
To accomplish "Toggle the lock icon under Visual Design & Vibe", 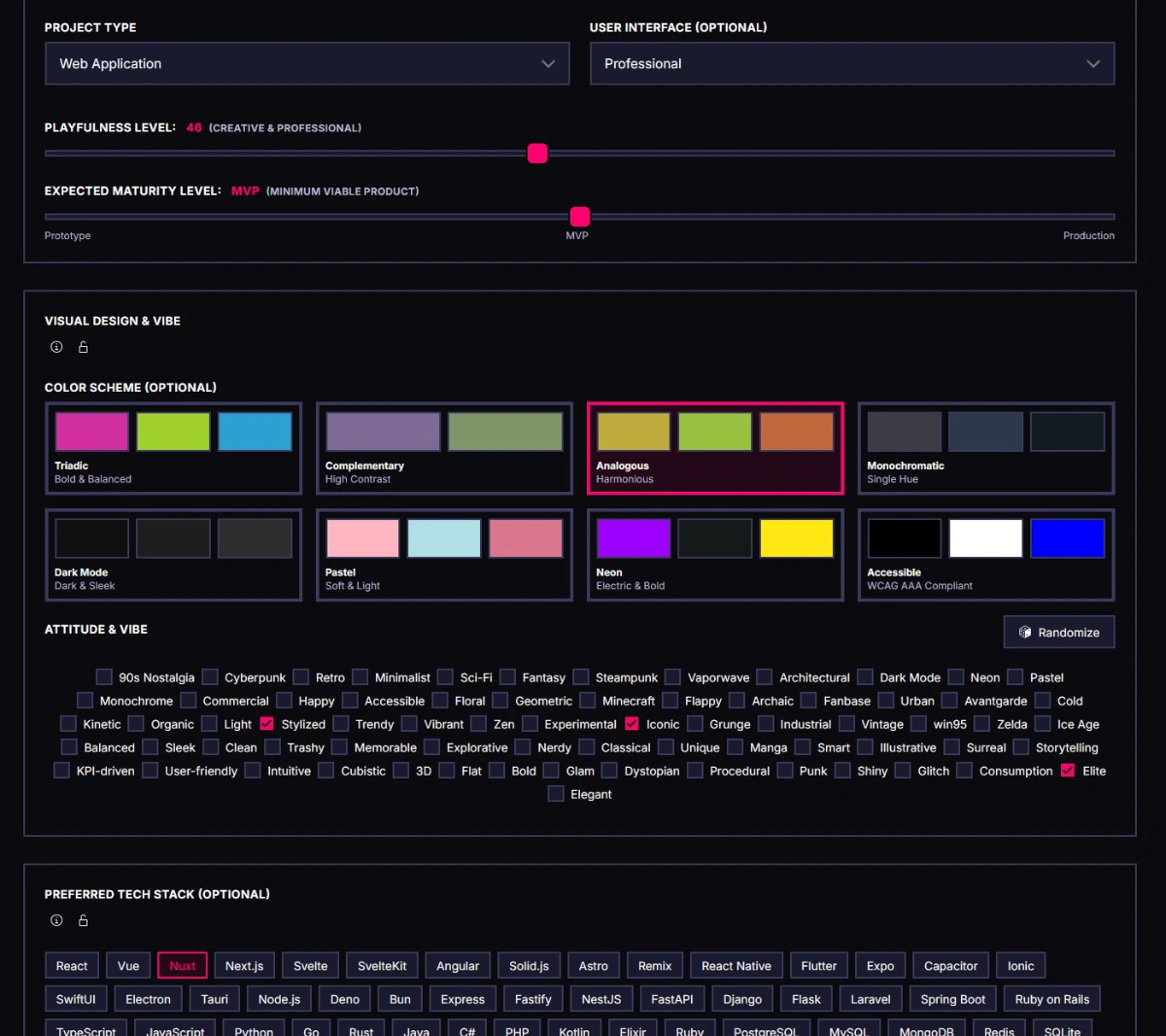I will tap(84, 347).
